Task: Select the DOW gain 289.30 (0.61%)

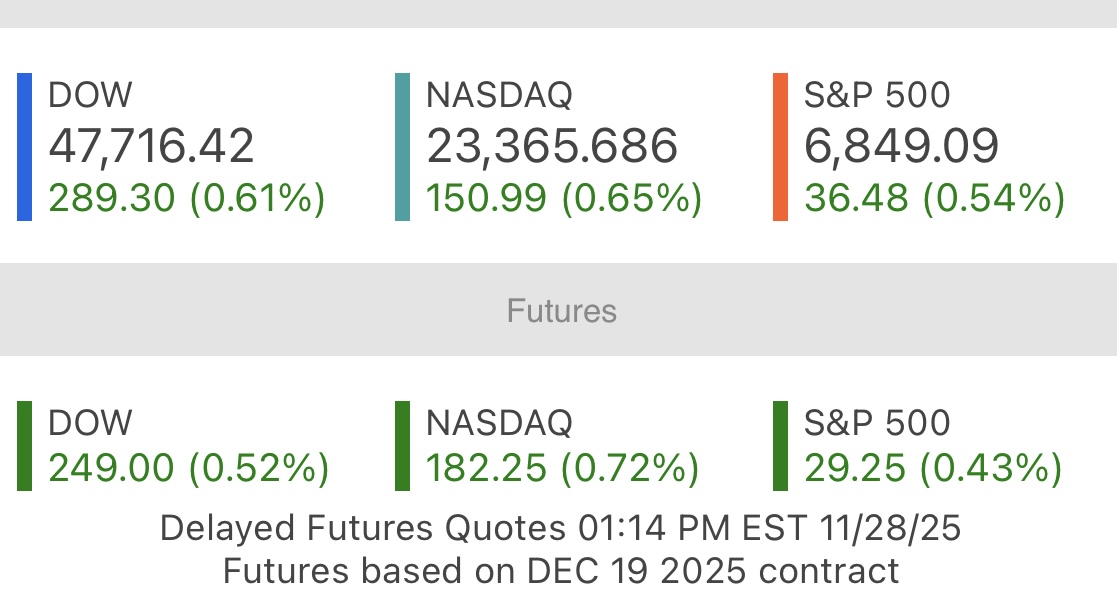Action: [x=187, y=198]
